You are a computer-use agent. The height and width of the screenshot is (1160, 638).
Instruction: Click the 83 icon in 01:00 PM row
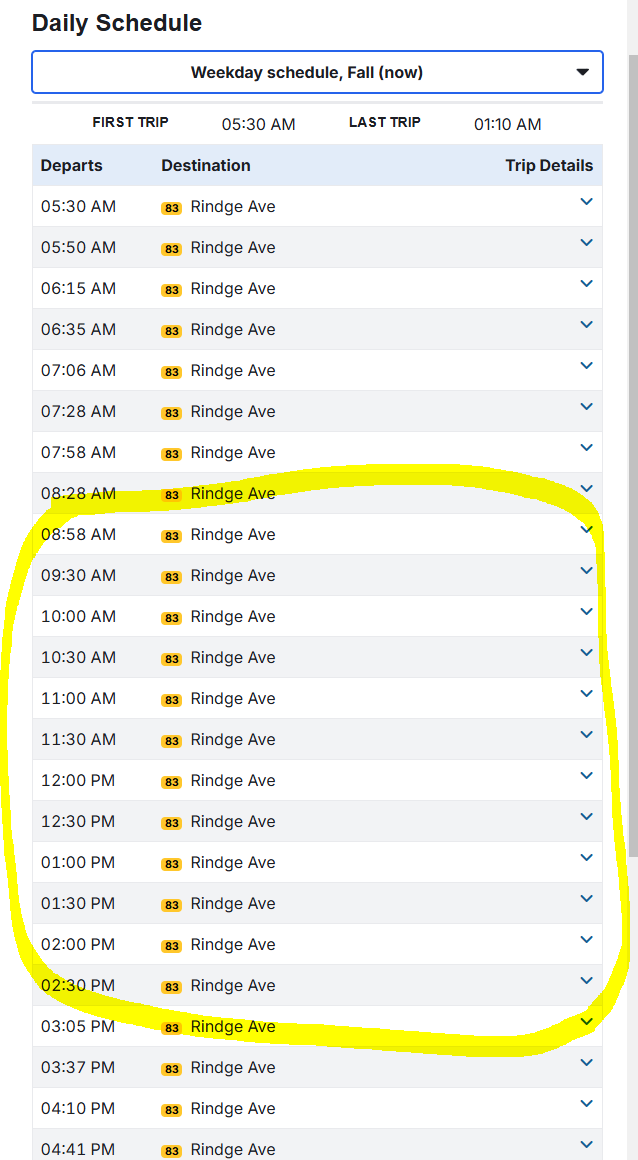(171, 864)
